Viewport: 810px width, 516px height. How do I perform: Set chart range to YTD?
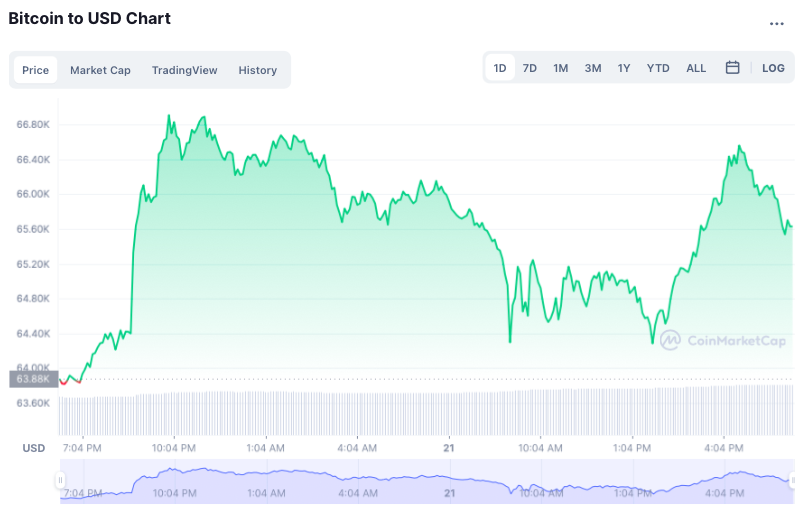point(658,68)
